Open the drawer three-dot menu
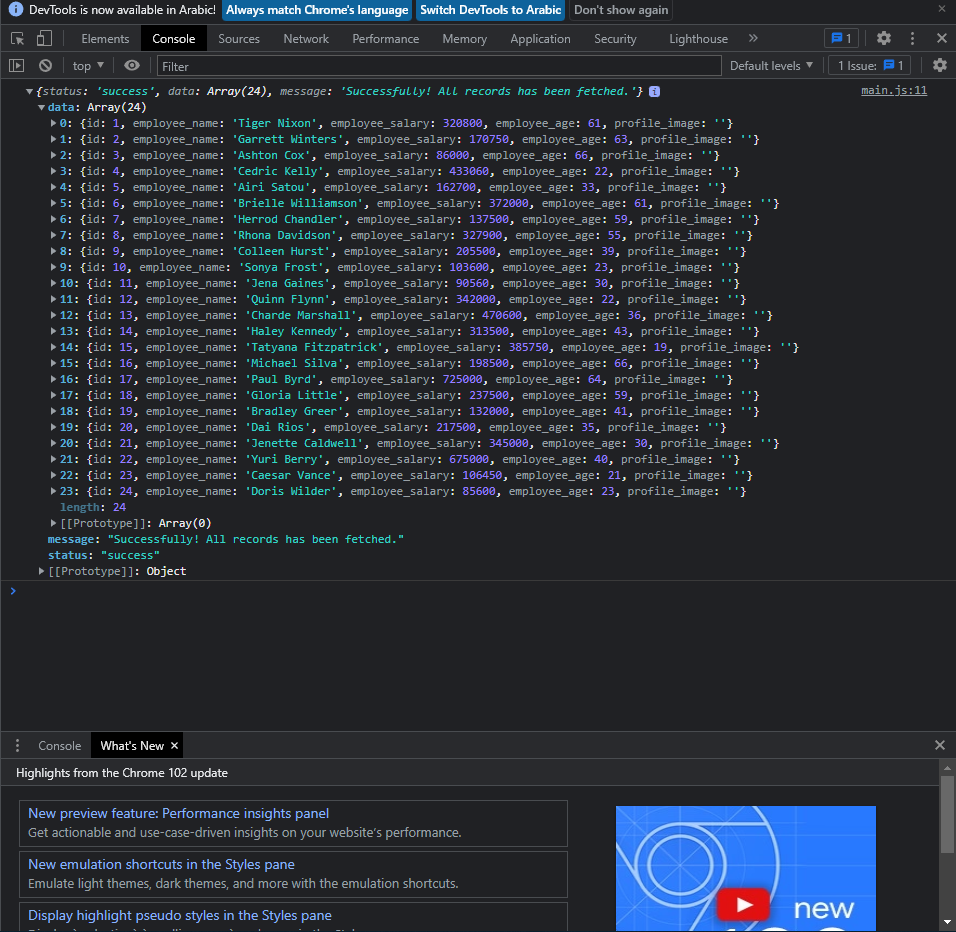This screenshot has height=932, width=956. tap(17, 745)
